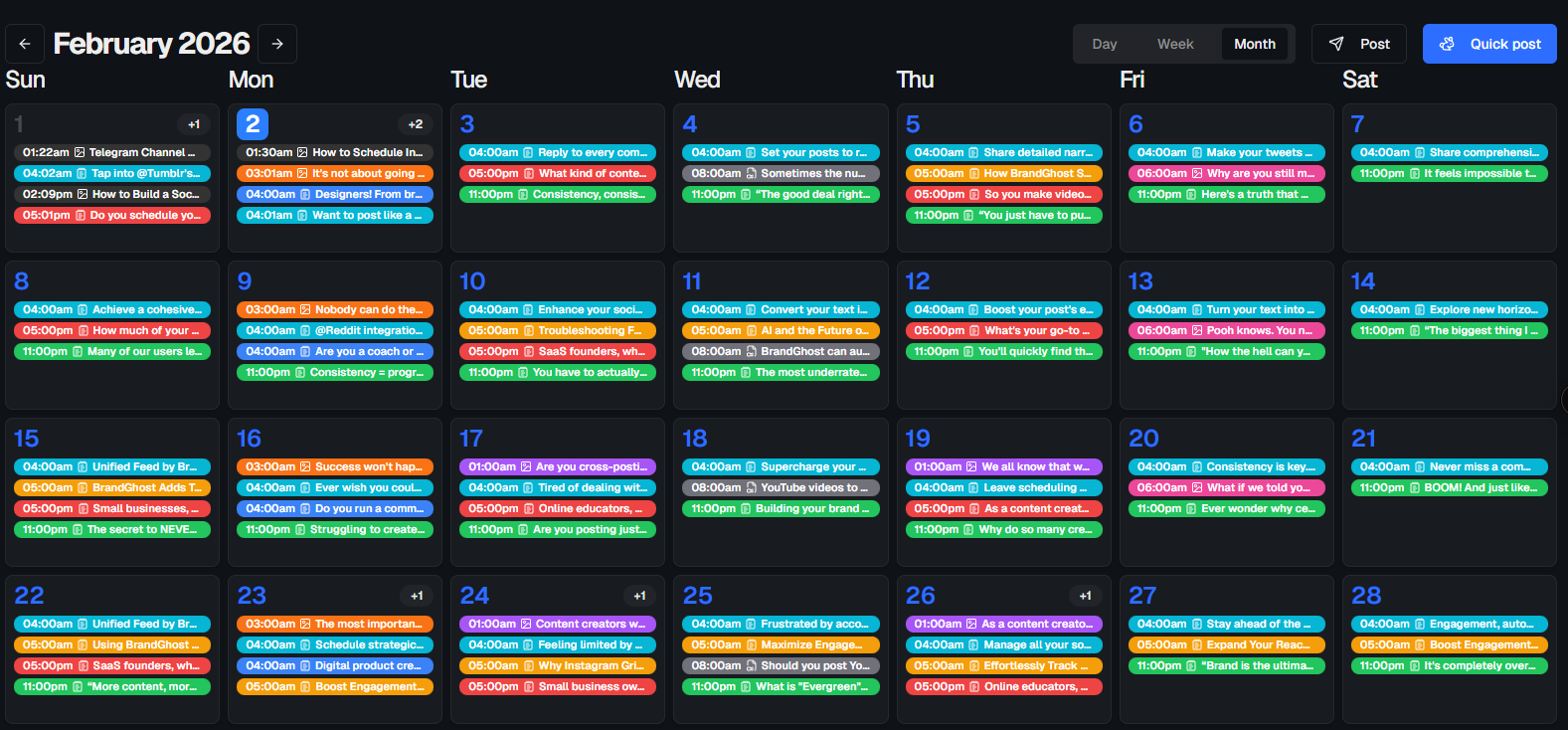Open "Explore new horizo" post

point(1450,309)
